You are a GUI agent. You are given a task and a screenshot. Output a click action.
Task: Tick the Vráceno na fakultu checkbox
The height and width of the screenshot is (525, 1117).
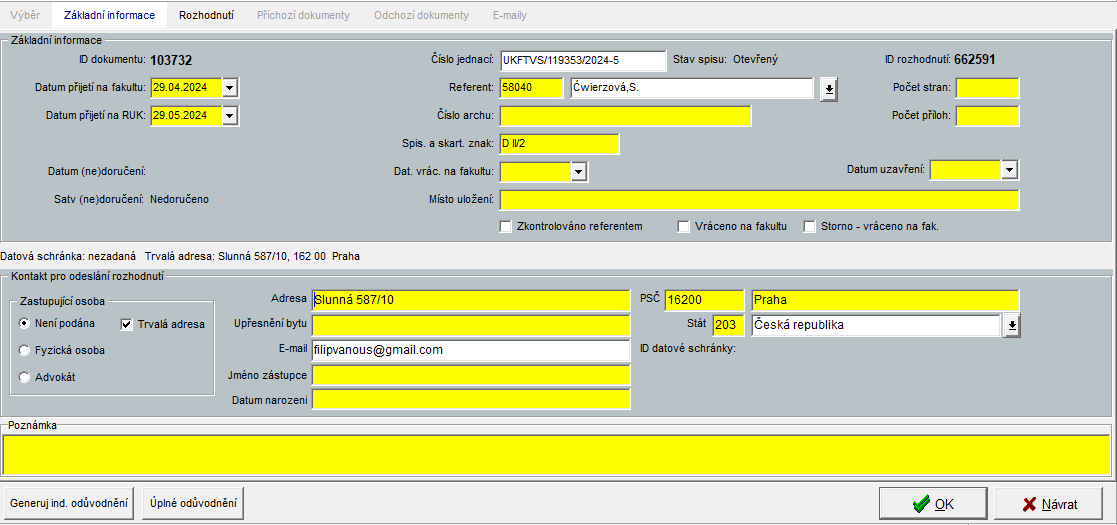tap(684, 227)
